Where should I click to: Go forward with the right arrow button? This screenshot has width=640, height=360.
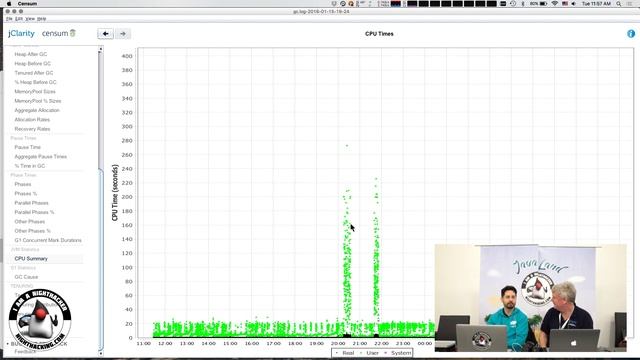coord(123,33)
